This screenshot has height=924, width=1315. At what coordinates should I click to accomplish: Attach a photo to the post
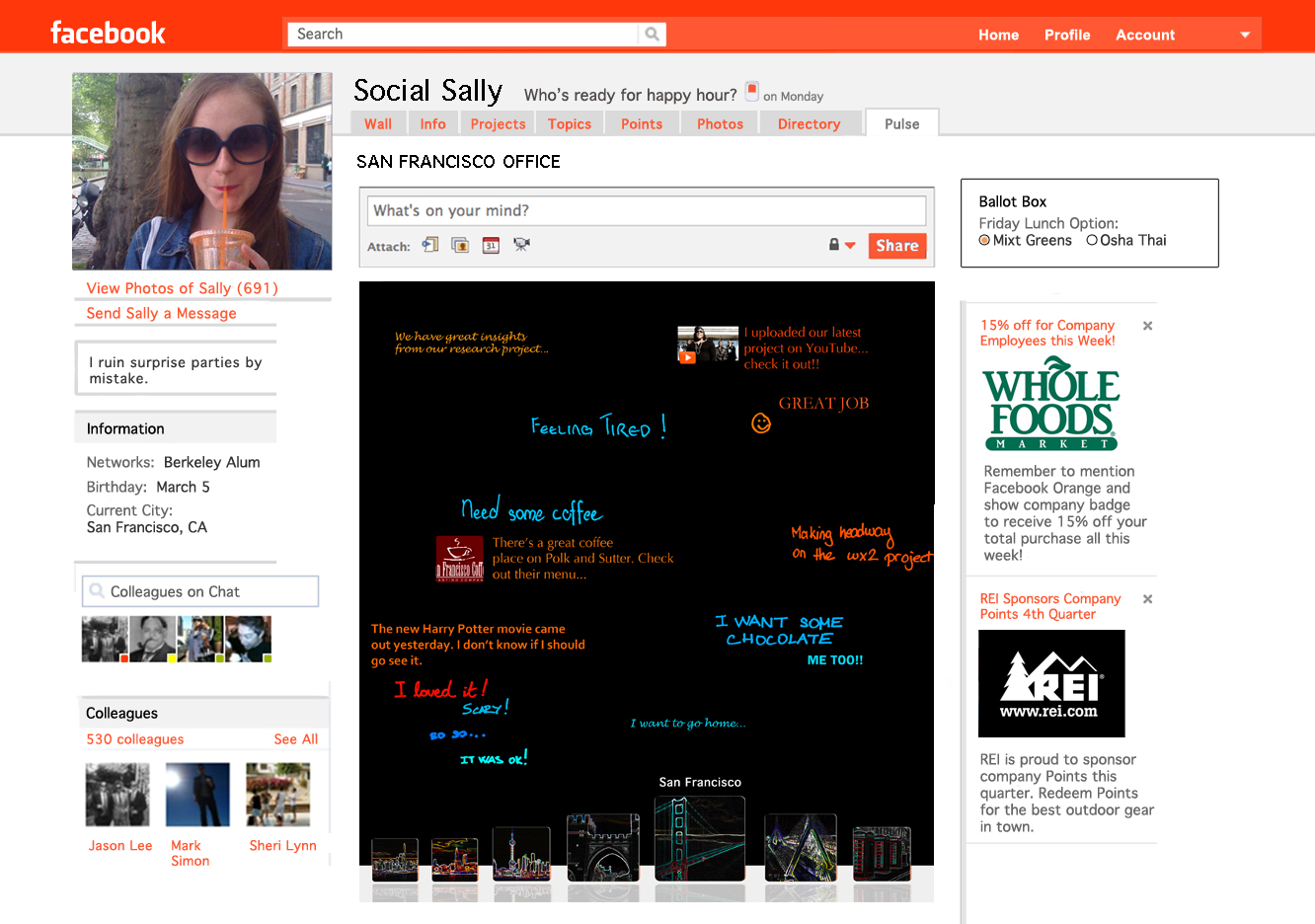[x=460, y=245]
